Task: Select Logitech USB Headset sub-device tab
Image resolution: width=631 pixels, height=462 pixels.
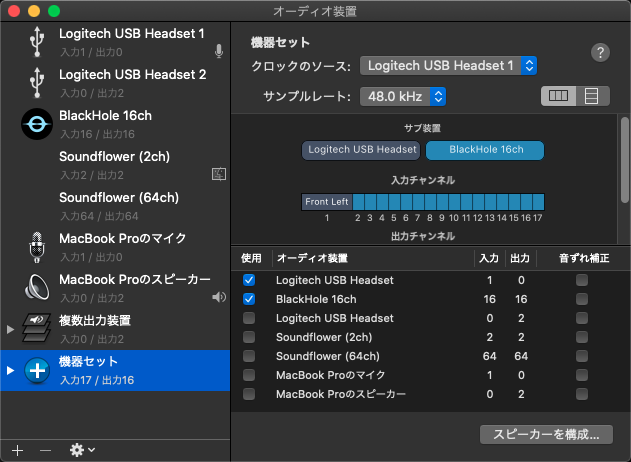Action: tap(361, 150)
